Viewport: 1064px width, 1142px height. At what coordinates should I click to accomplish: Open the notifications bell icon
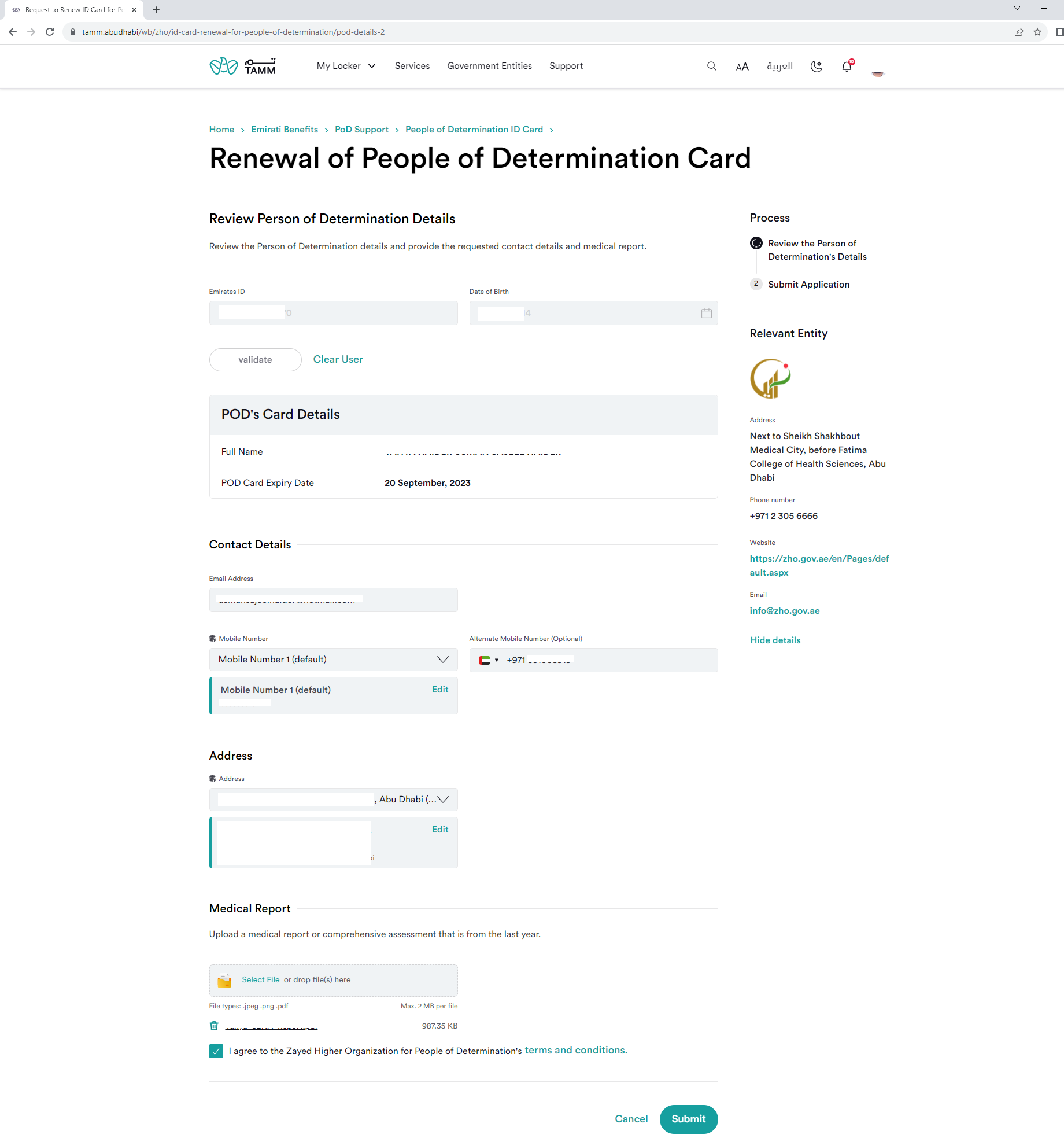[847, 66]
